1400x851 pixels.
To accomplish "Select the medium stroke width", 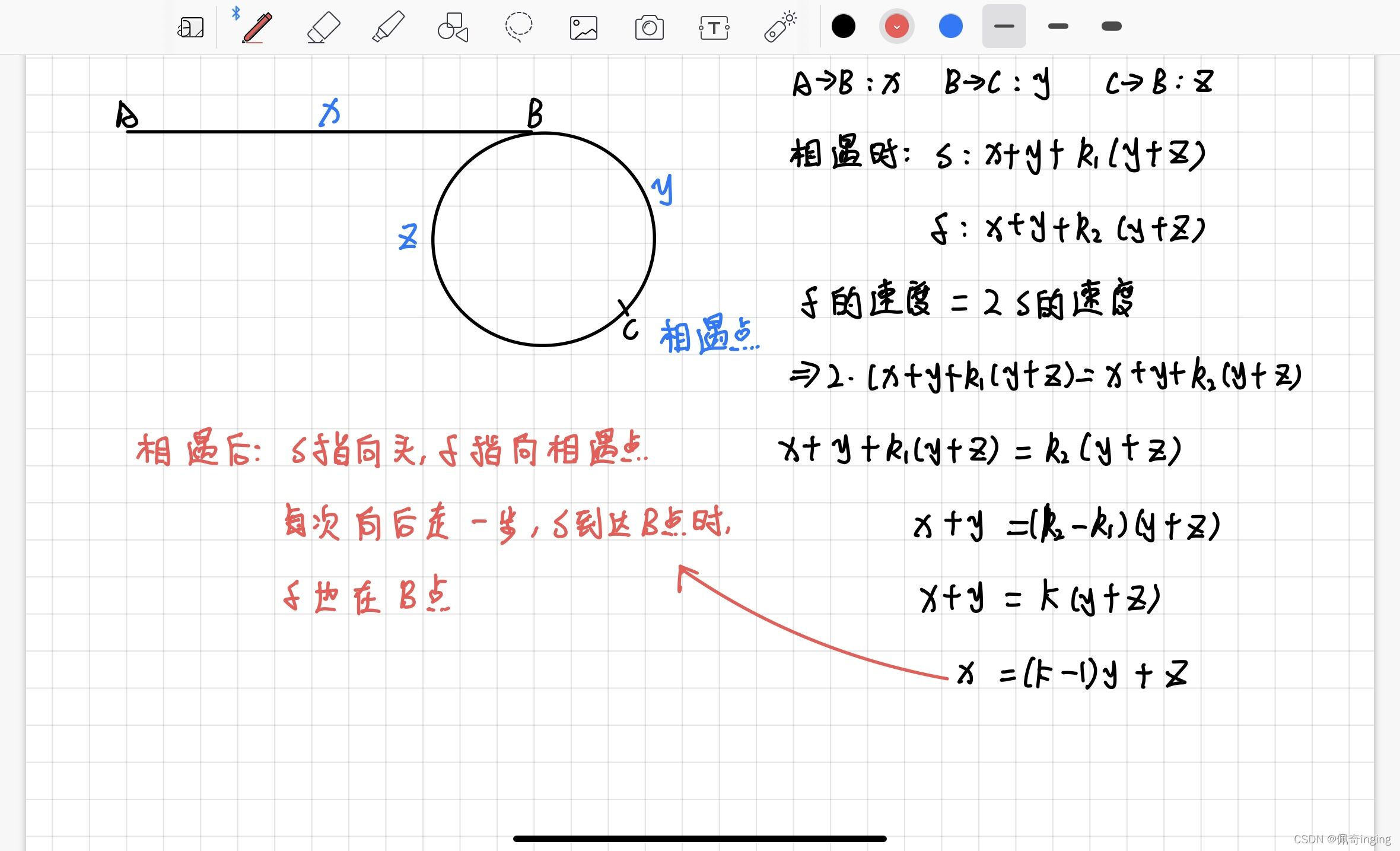I will point(1058,26).
